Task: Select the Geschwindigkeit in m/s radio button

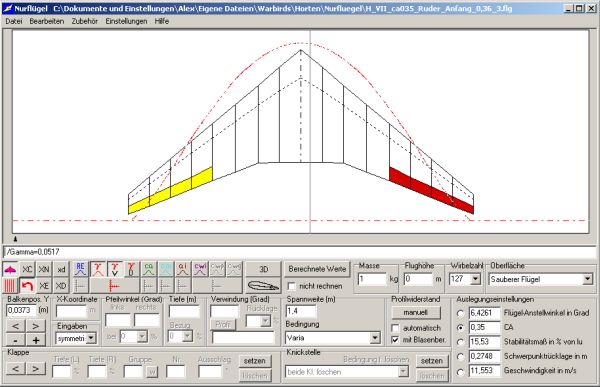Action: click(461, 371)
